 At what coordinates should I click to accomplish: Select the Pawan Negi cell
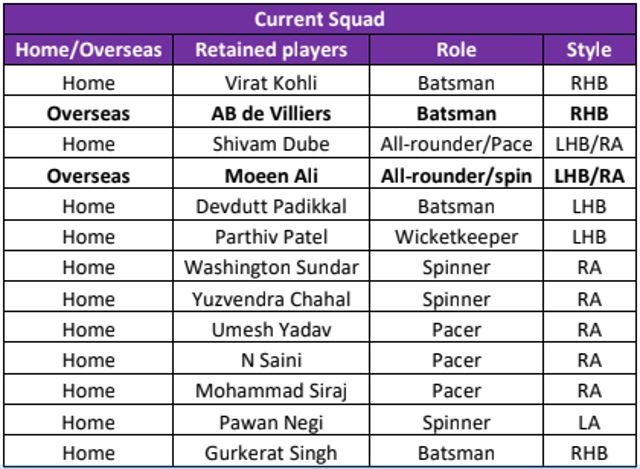click(x=271, y=420)
